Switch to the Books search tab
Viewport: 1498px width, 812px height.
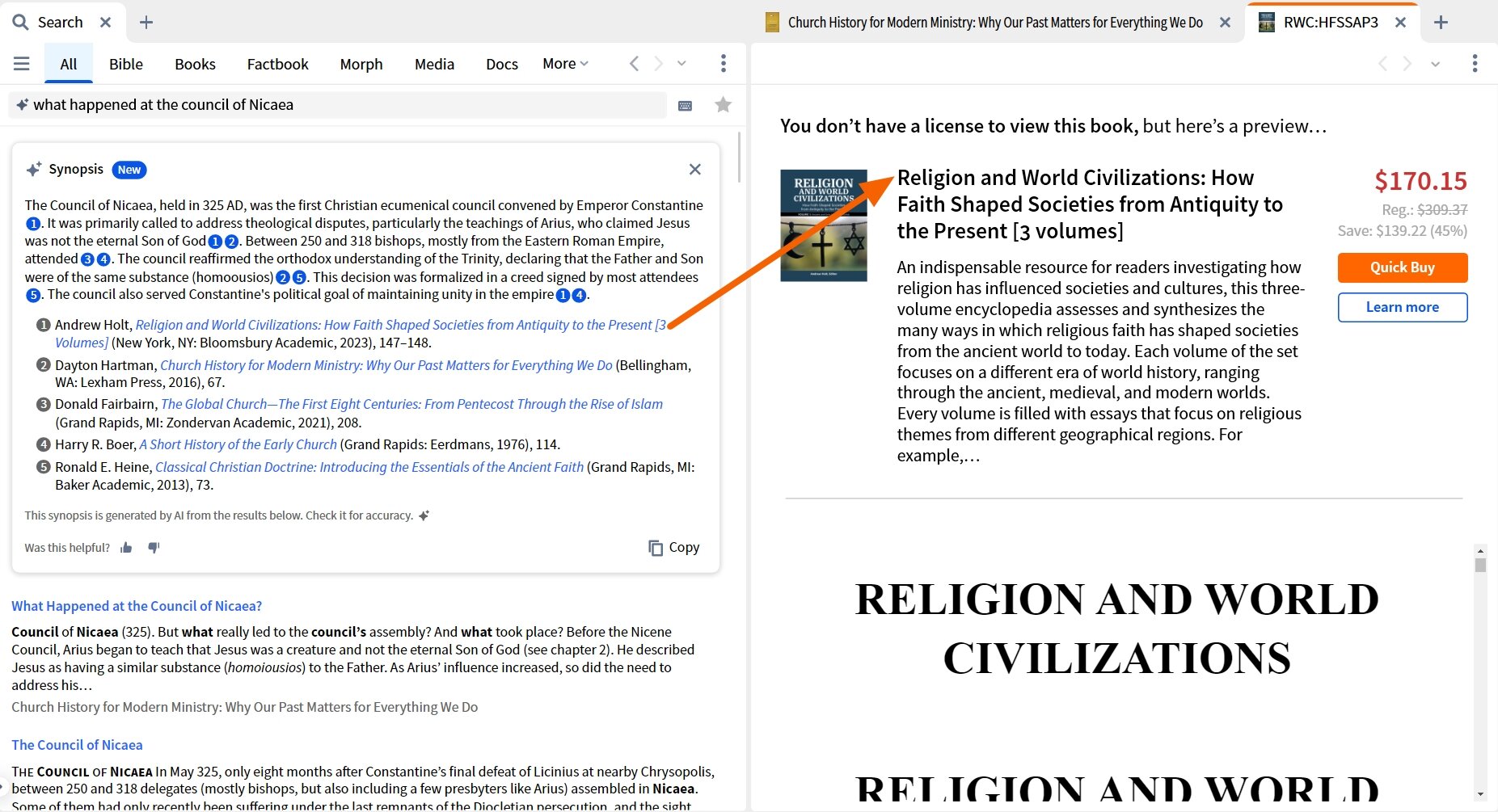coord(196,64)
